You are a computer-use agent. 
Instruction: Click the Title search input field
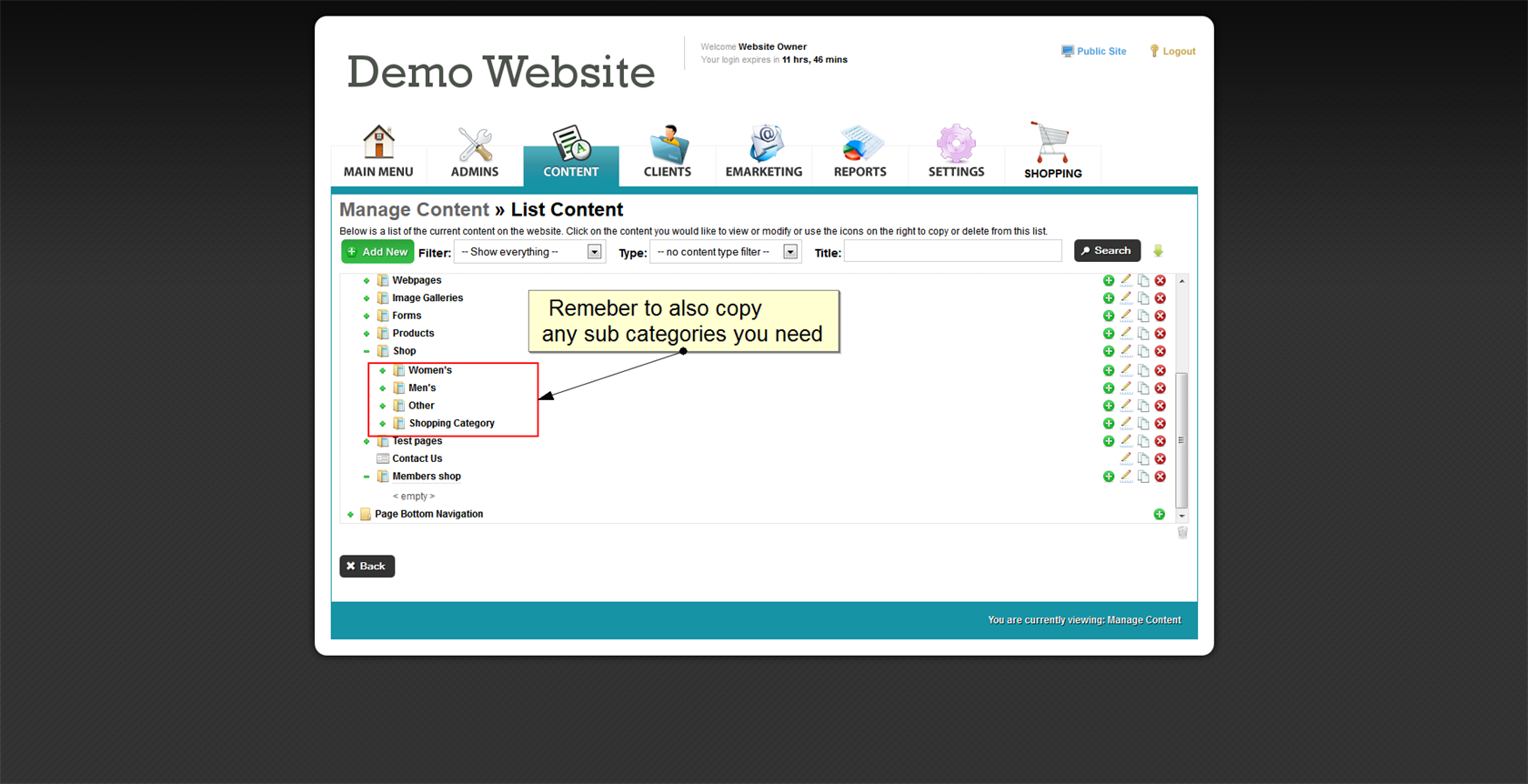point(952,252)
